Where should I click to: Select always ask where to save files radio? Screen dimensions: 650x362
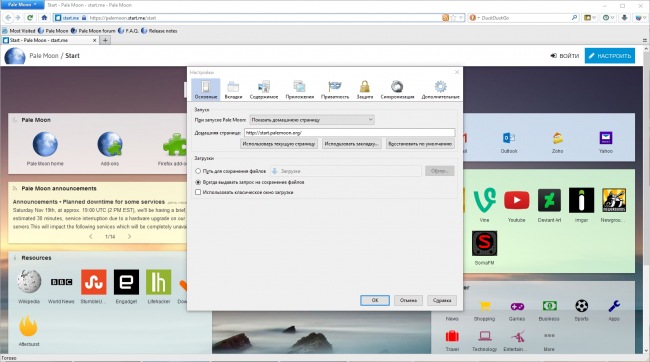pyautogui.click(x=198, y=182)
